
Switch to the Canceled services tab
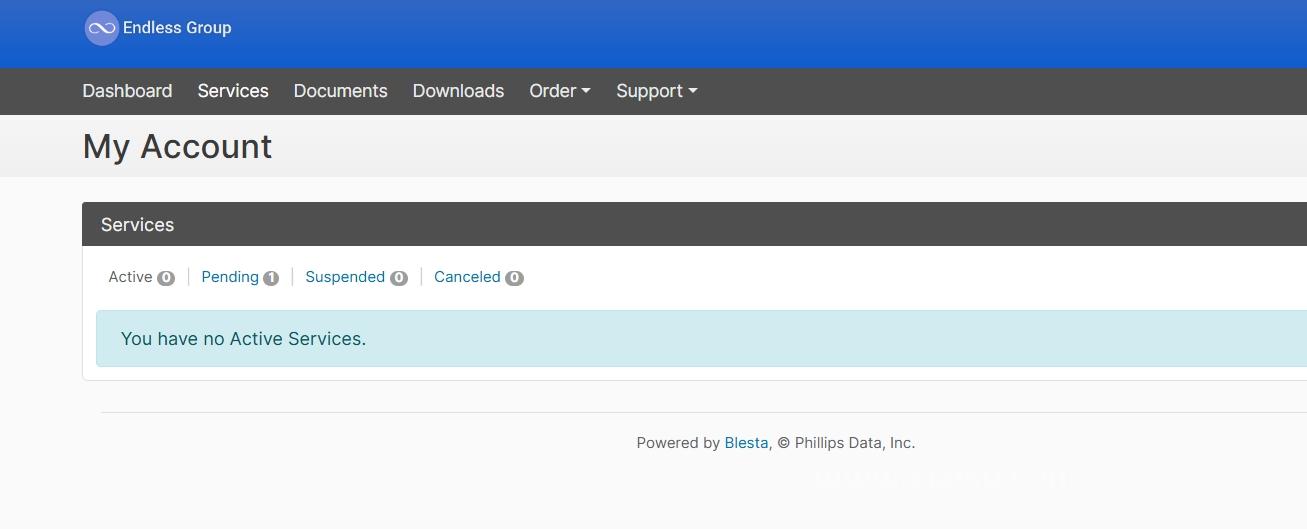(467, 277)
